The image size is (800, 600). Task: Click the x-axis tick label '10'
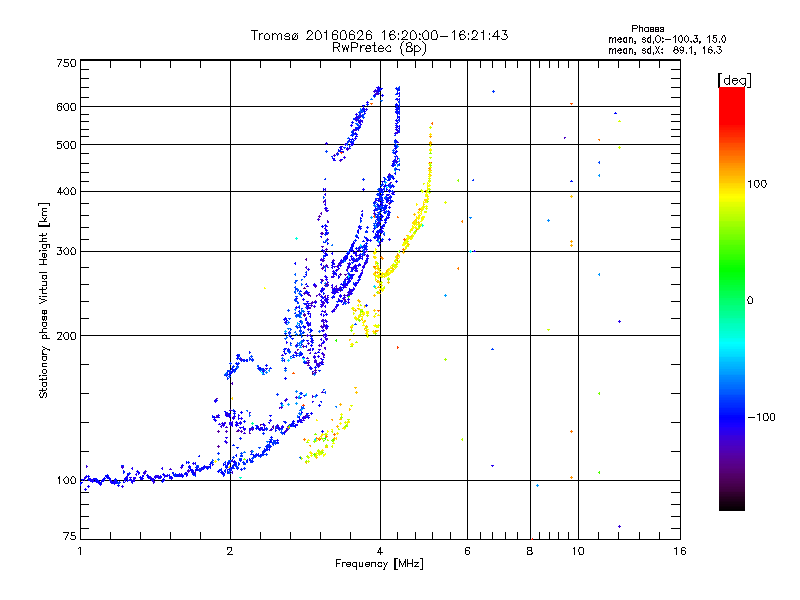(x=578, y=551)
